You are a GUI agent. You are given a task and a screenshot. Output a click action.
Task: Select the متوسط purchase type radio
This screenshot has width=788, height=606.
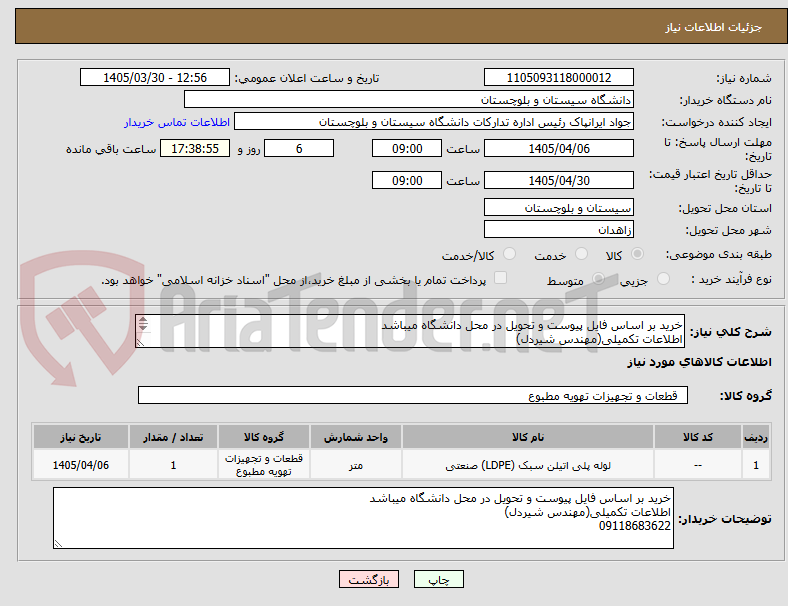pyautogui.click(x=598, y=279)
